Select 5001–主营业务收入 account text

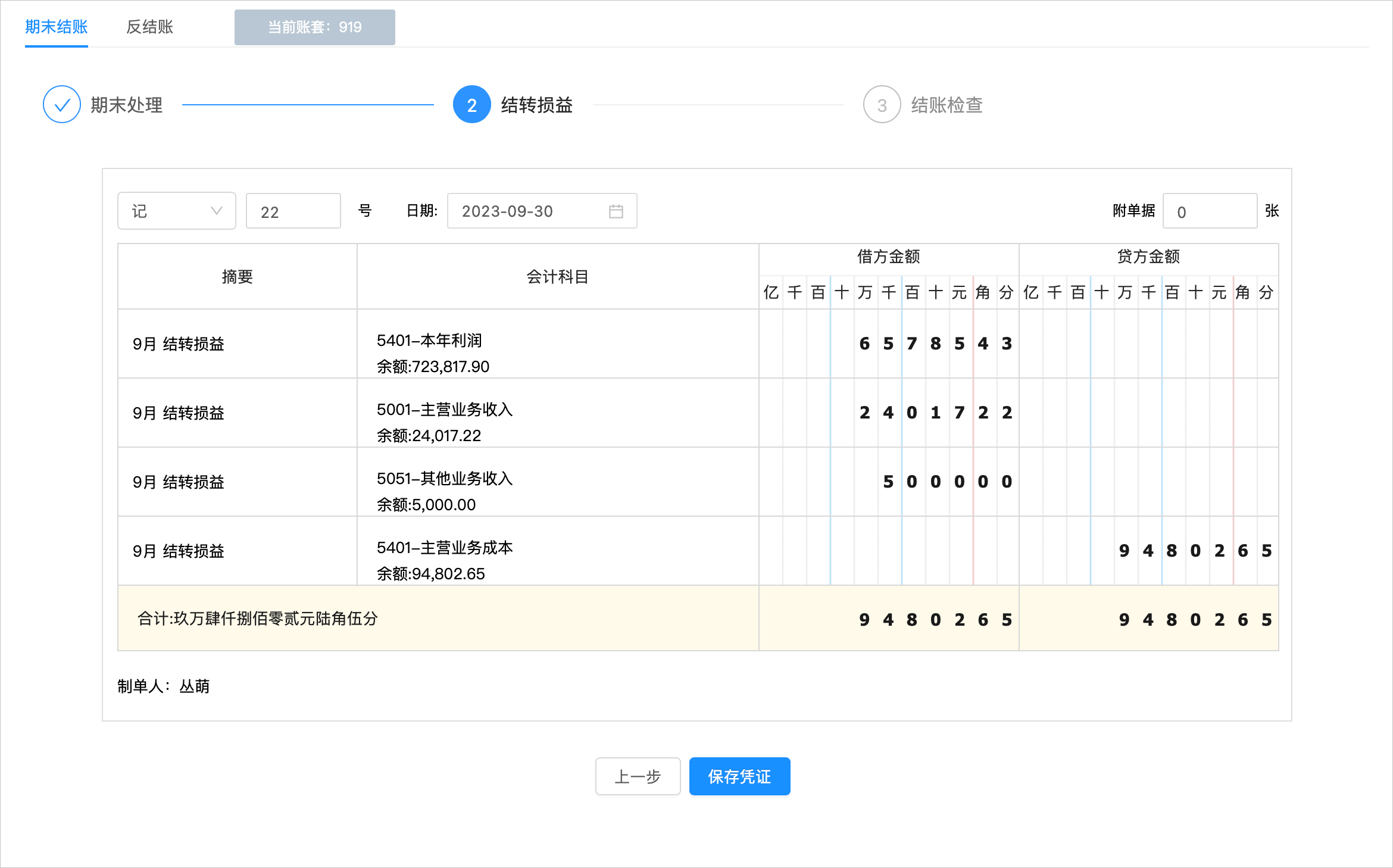pyautogui.click(x=445, y=410)
